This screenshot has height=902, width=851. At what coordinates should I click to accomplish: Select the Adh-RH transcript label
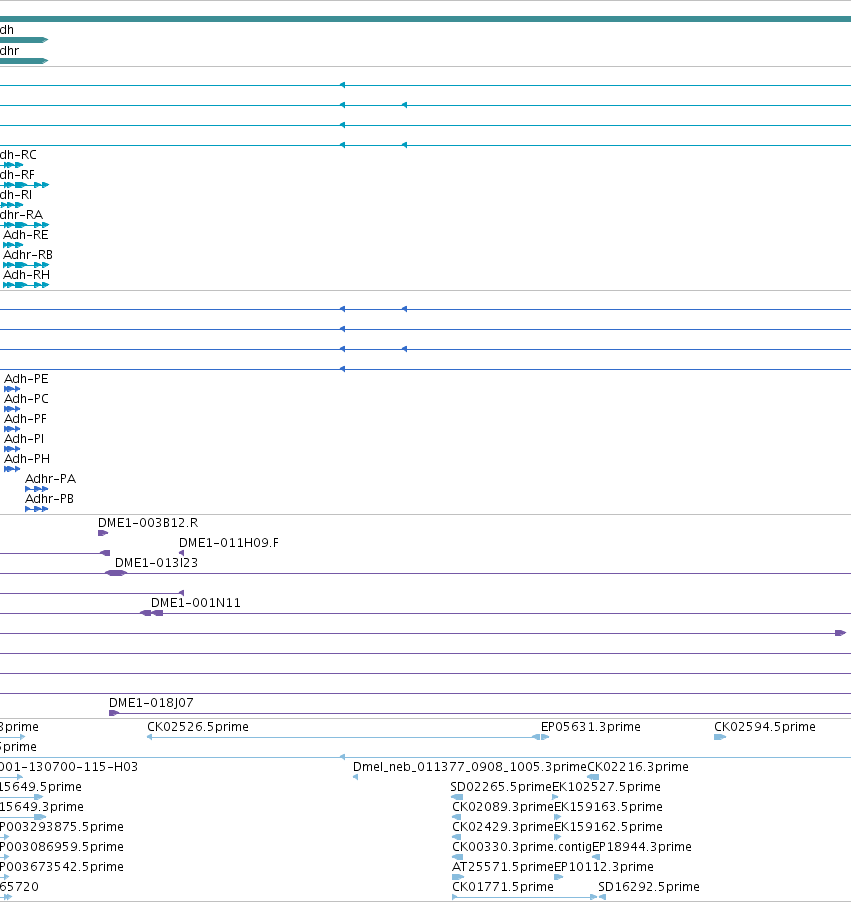coord(26,275)
